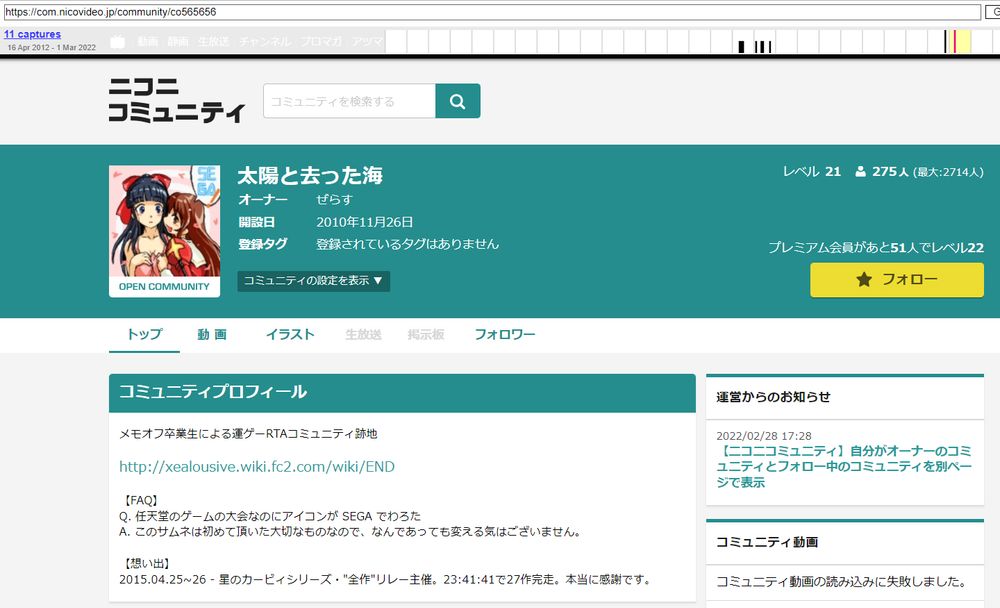Click the 太陽と去った海 community title
This screenshot has height=608, width=1000.
coord(310,175)
